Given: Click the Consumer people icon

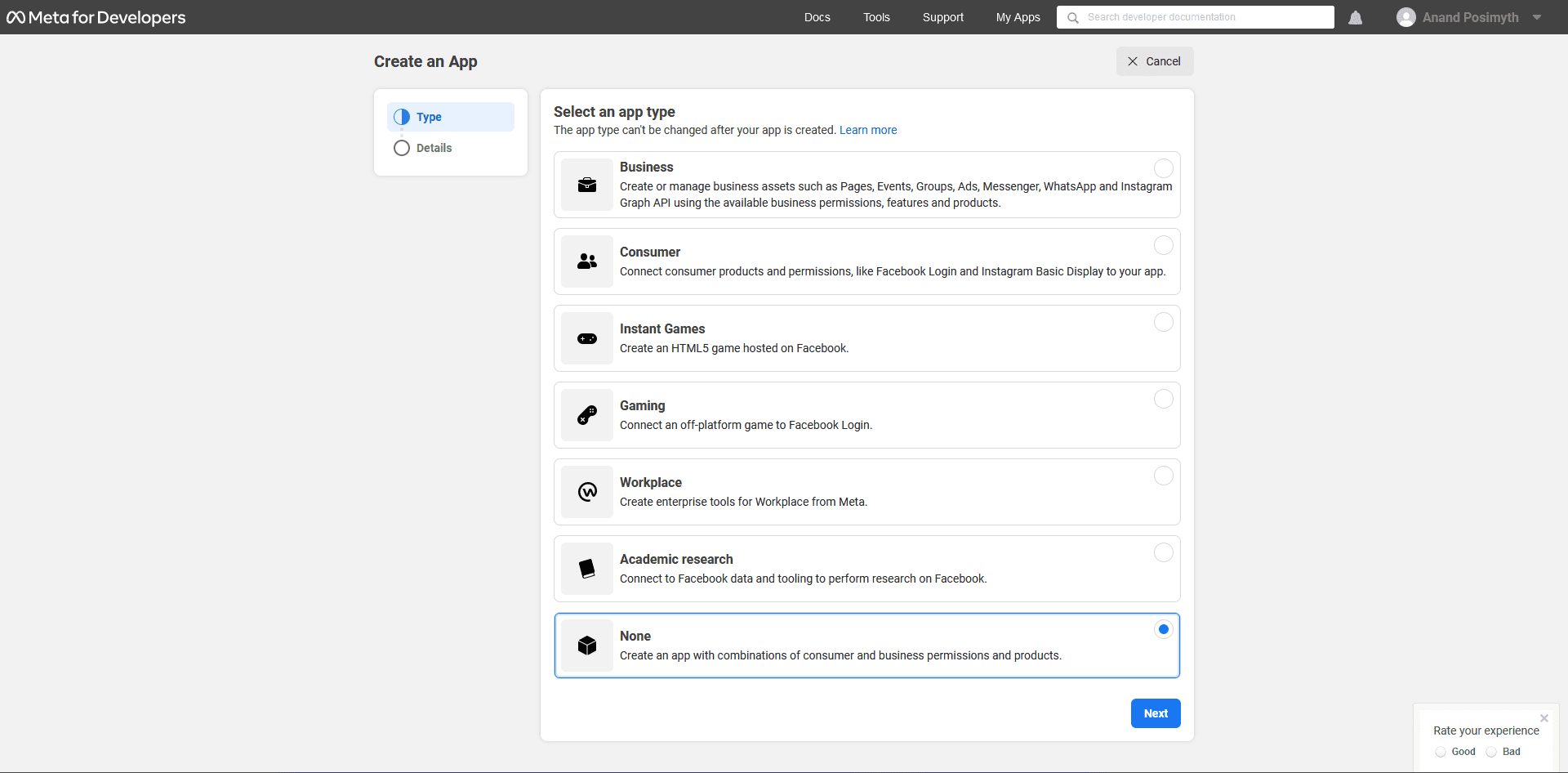Looking at the screenshot, I should click(x=587, y=261).
